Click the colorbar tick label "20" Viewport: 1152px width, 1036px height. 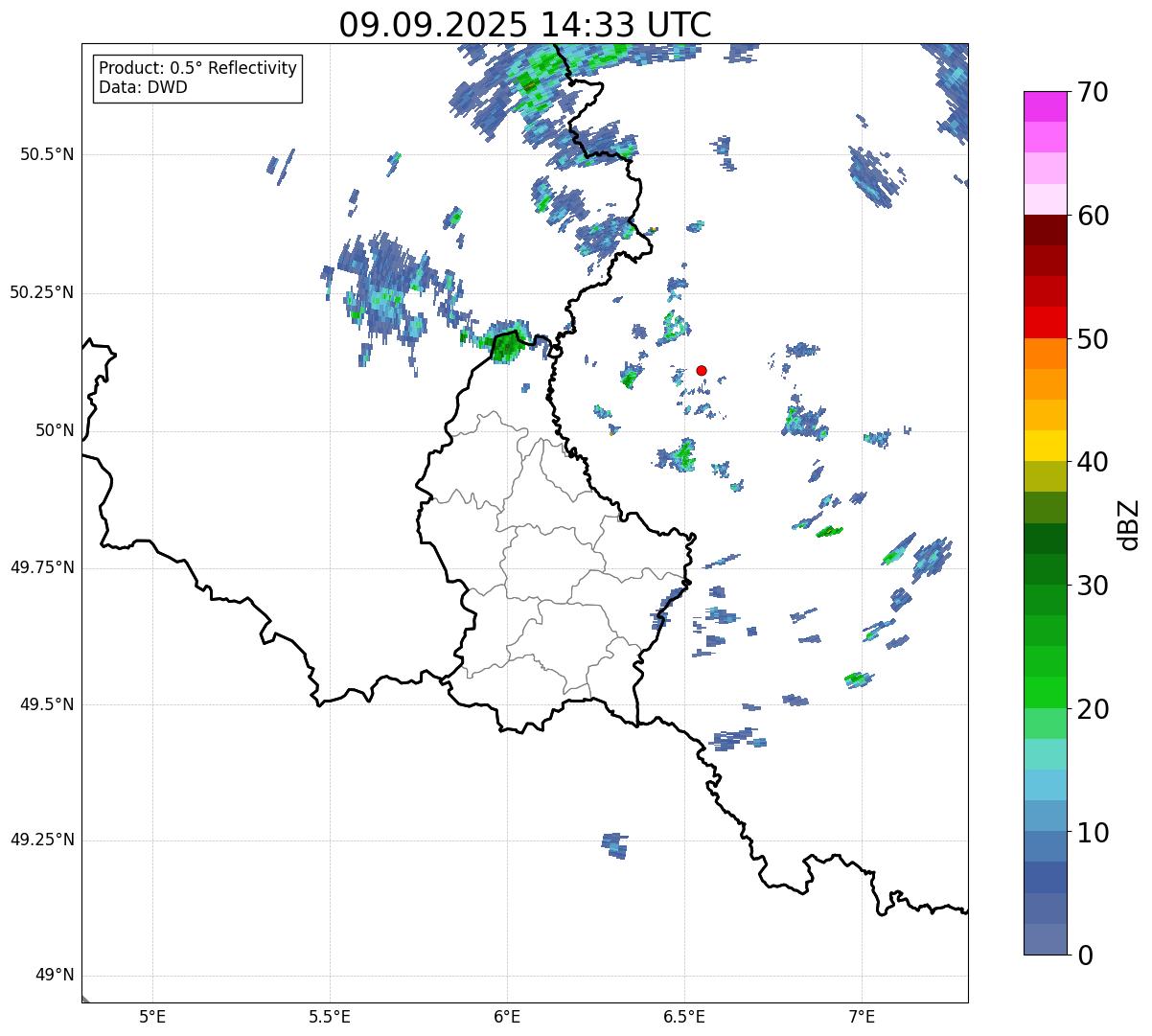click(x=1093, y=709)
